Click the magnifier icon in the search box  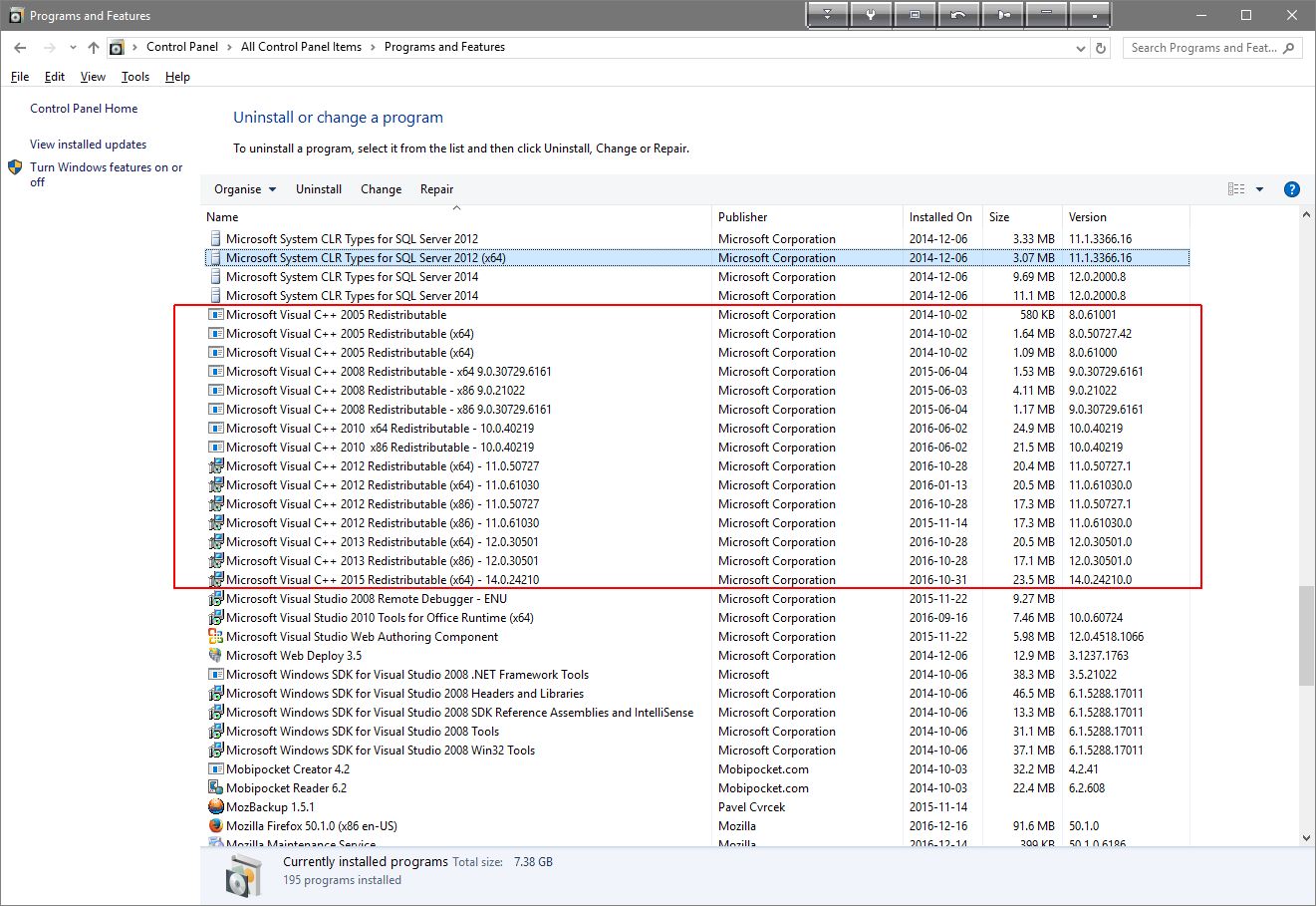click(x=1289, y=48)
